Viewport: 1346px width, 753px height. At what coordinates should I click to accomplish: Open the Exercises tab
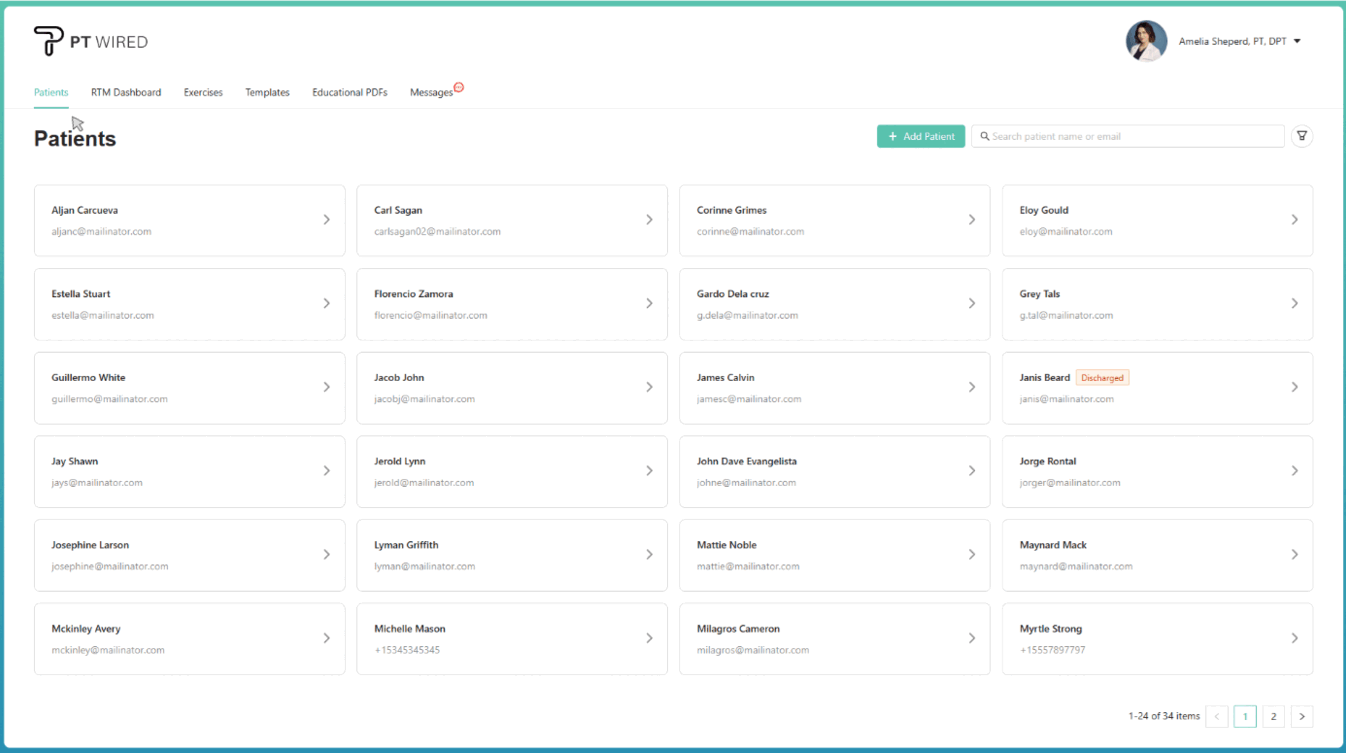203,92
